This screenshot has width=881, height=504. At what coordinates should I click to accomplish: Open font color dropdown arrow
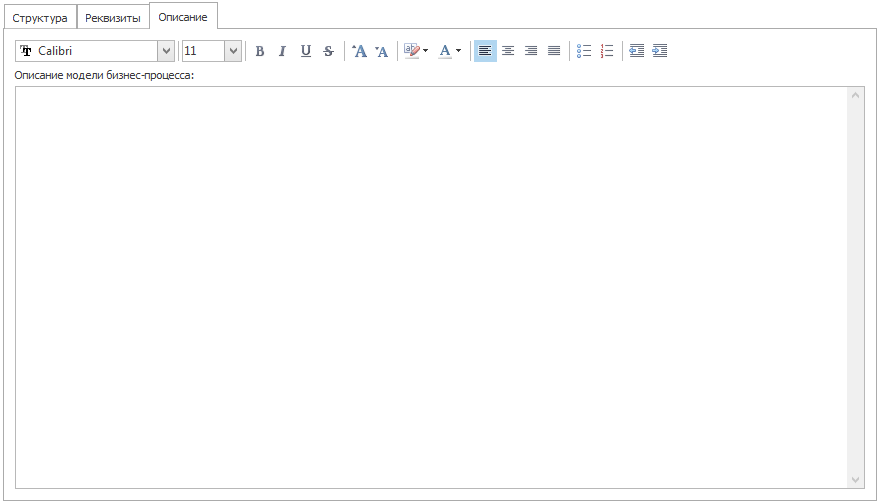458,51
